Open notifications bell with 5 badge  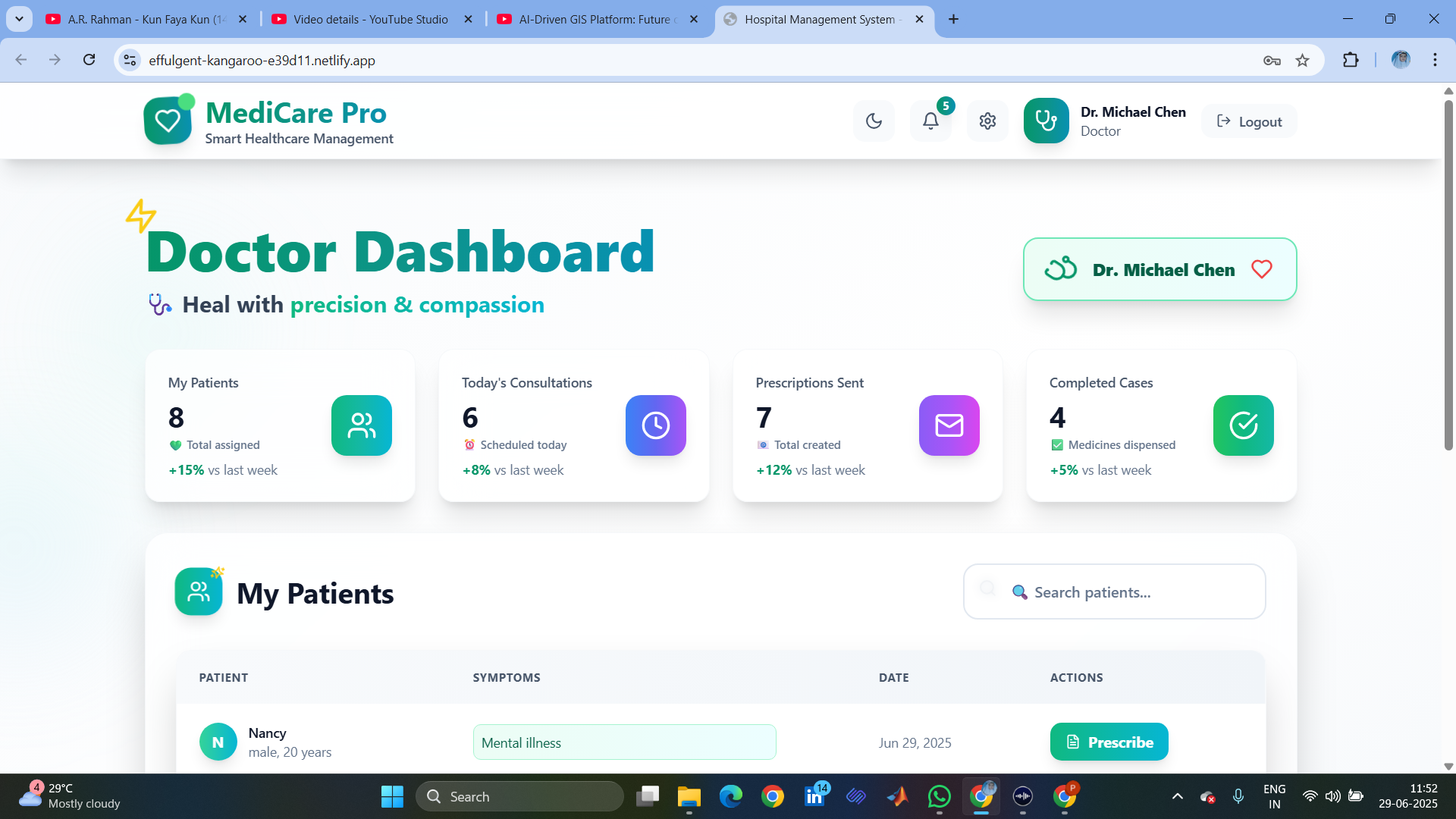click(x=930, y=121)
